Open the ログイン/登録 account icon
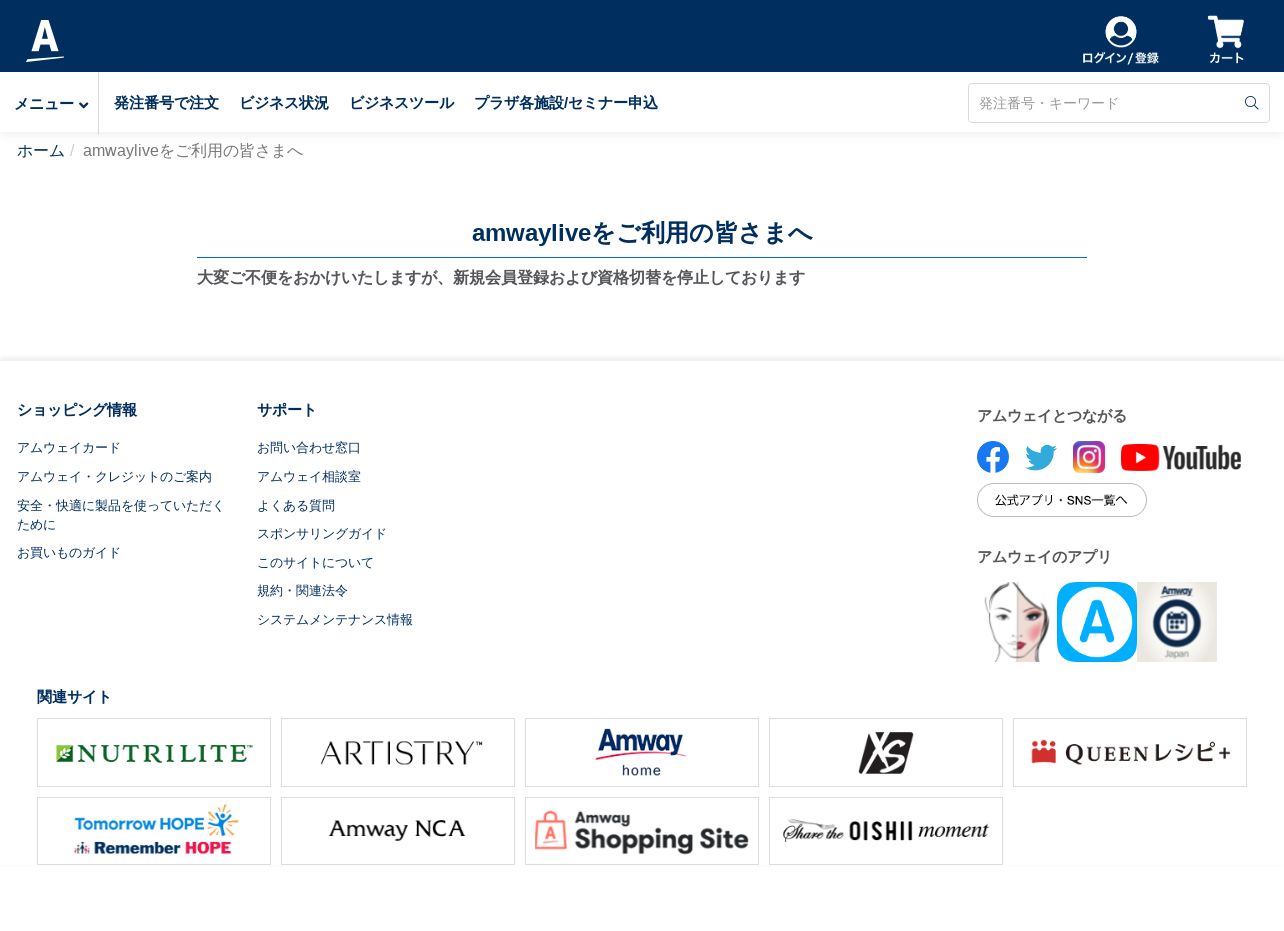The height and width of the screenshot is (931, 1284). (1120, 41)
